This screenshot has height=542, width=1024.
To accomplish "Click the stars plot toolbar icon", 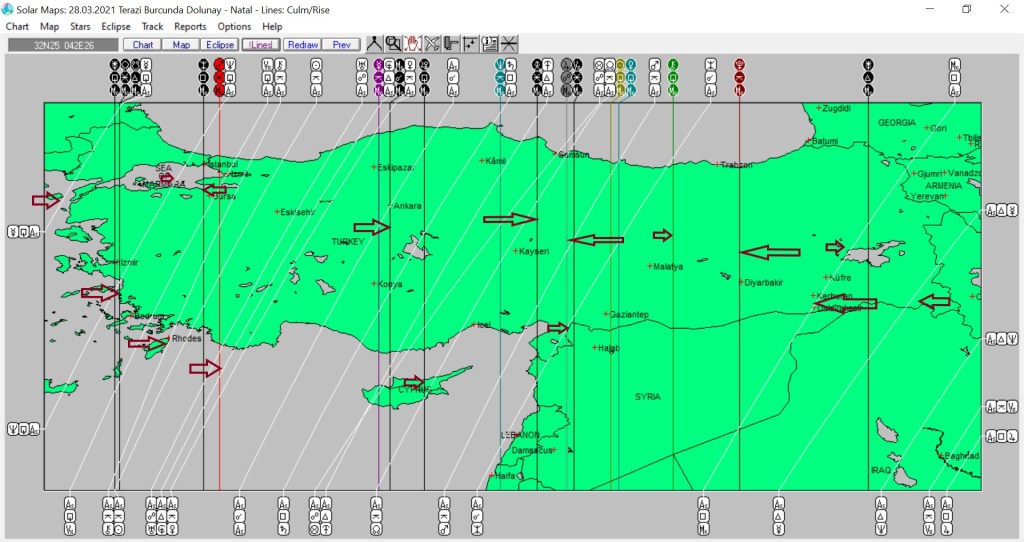I will tap(470, 44).
